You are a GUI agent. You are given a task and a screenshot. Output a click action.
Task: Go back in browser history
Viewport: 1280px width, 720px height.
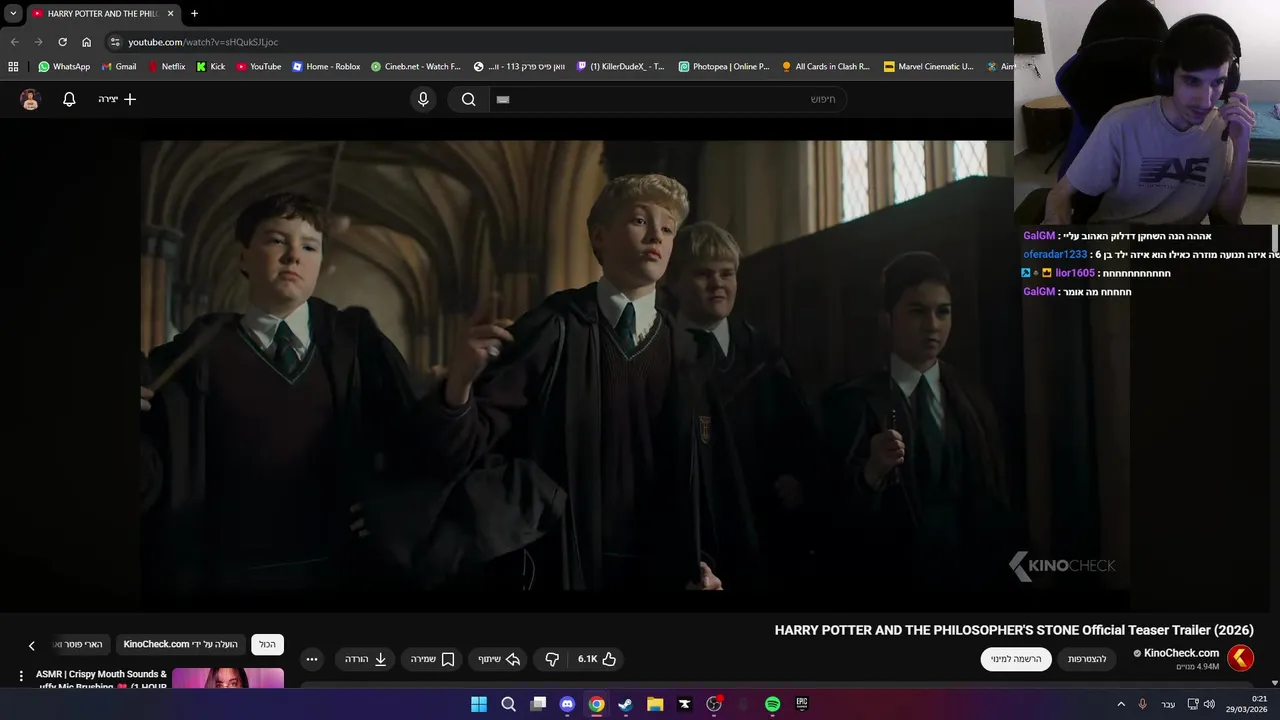[x=14, y=42]
